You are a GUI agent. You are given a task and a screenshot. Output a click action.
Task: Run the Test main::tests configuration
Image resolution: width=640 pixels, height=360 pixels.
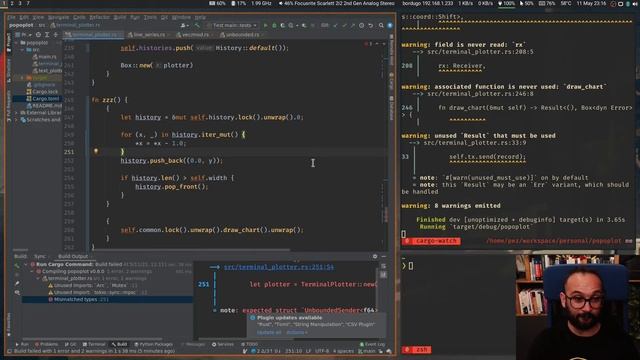coord(265,25)
